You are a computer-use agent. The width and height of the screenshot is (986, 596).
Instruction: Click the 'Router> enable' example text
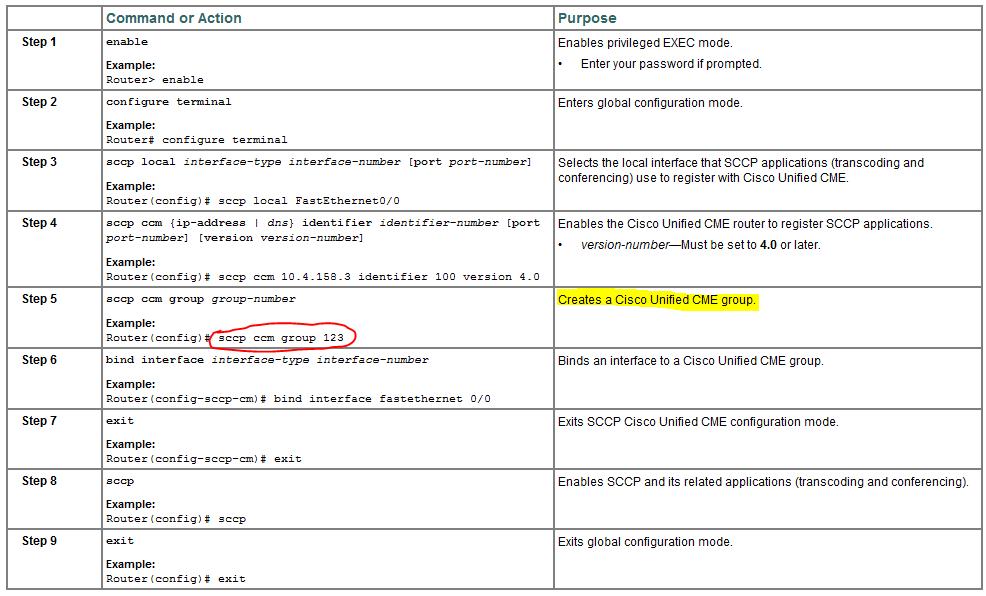tap(154, 80)
